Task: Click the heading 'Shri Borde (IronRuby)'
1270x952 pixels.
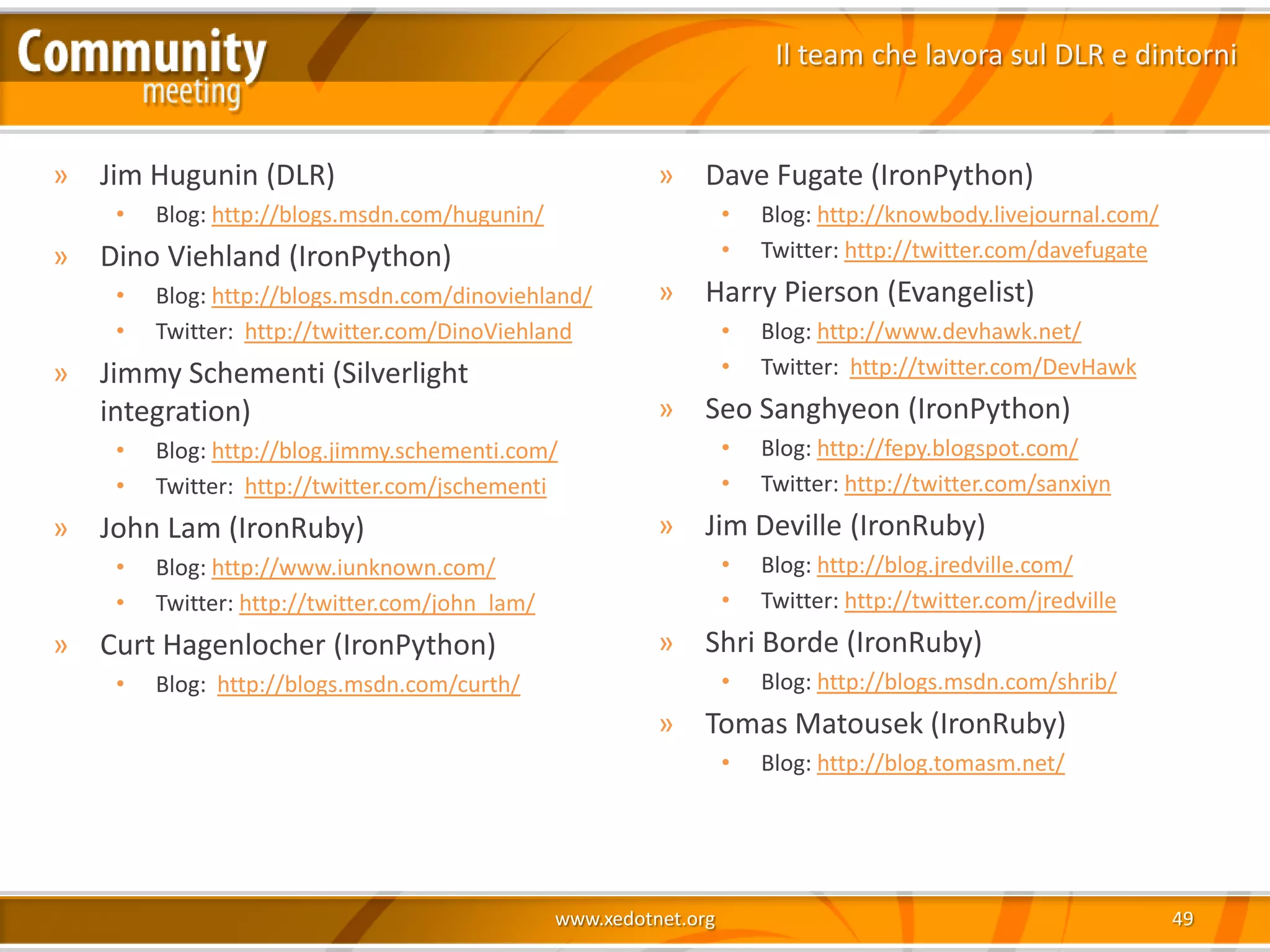Action: coord(844,643)
